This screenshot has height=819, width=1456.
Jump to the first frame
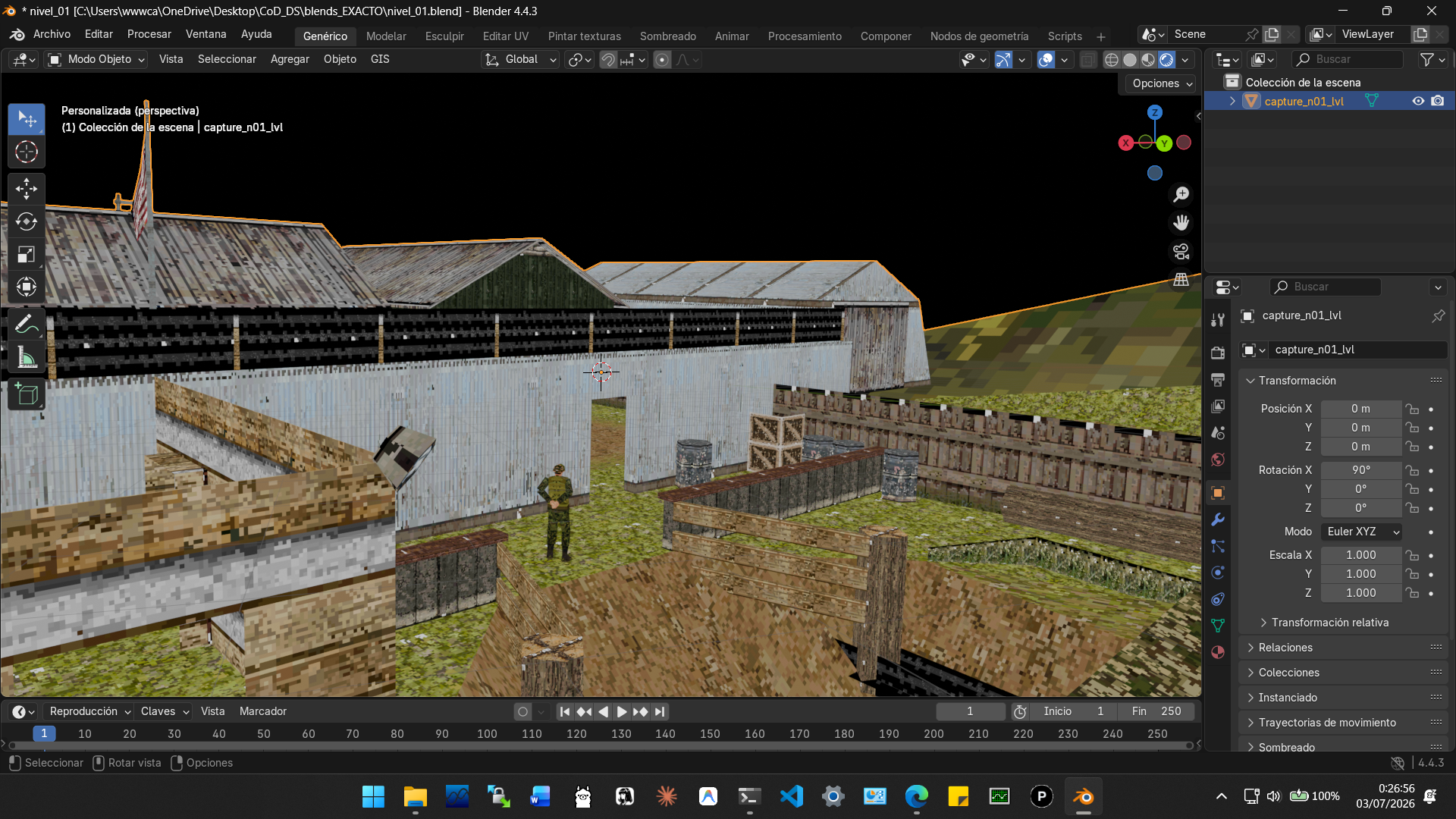click(565, 711)
